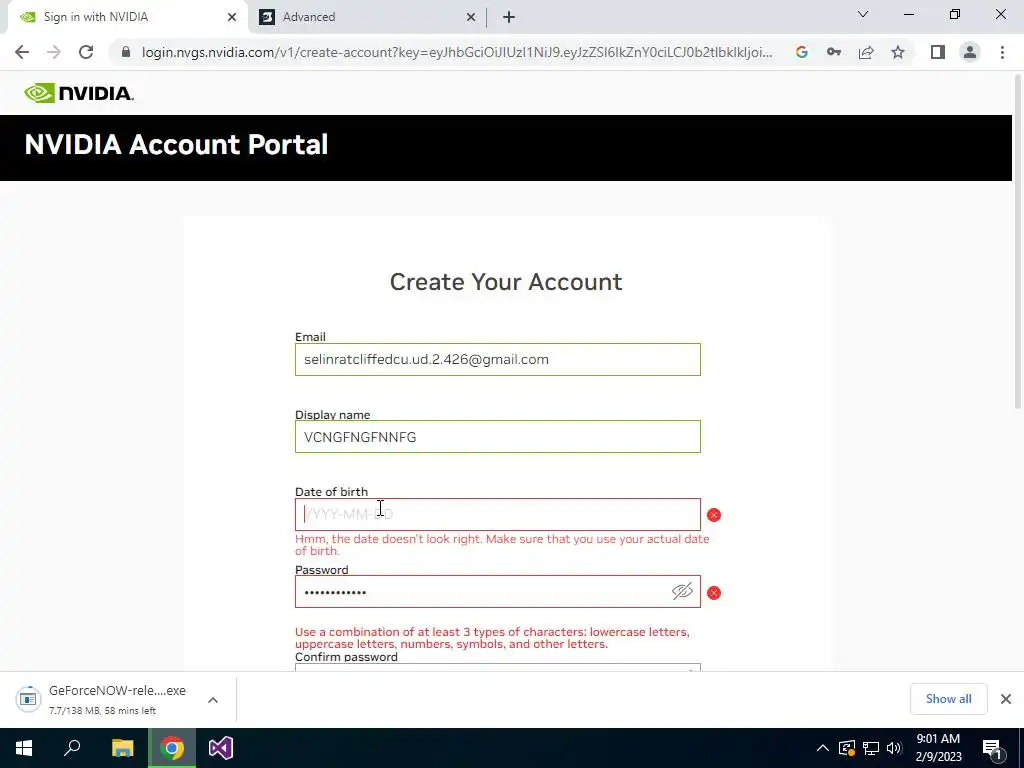Go back with browser back arrow
Viewport: 1024px width, 768px height.
click(x=22, y=52)
